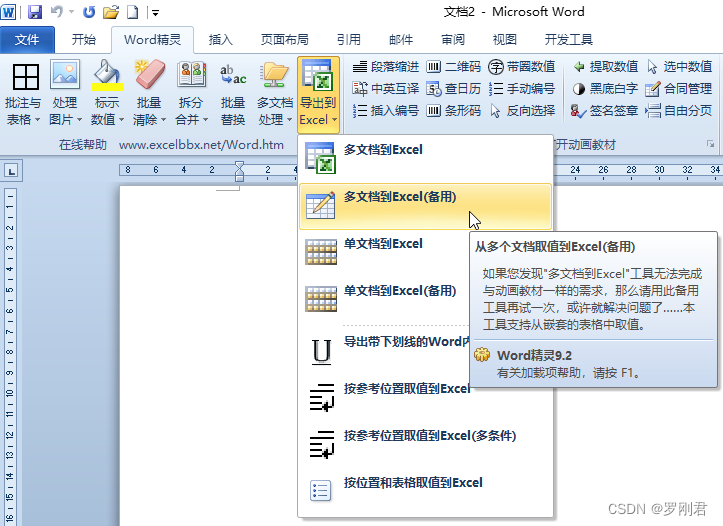Click the 带圈数值 button
723x526 pixels.
(522, 67)
